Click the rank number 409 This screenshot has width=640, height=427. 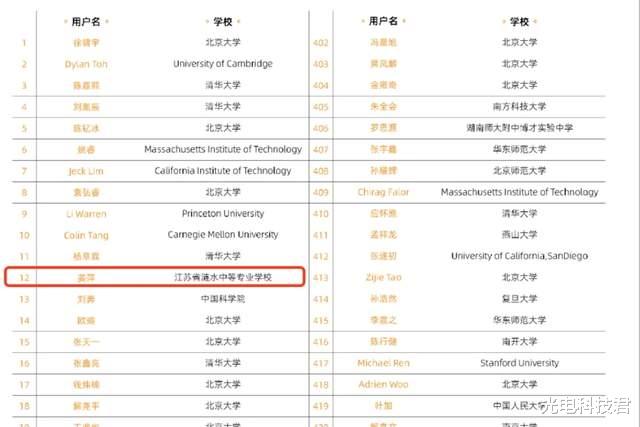(321, 192)
